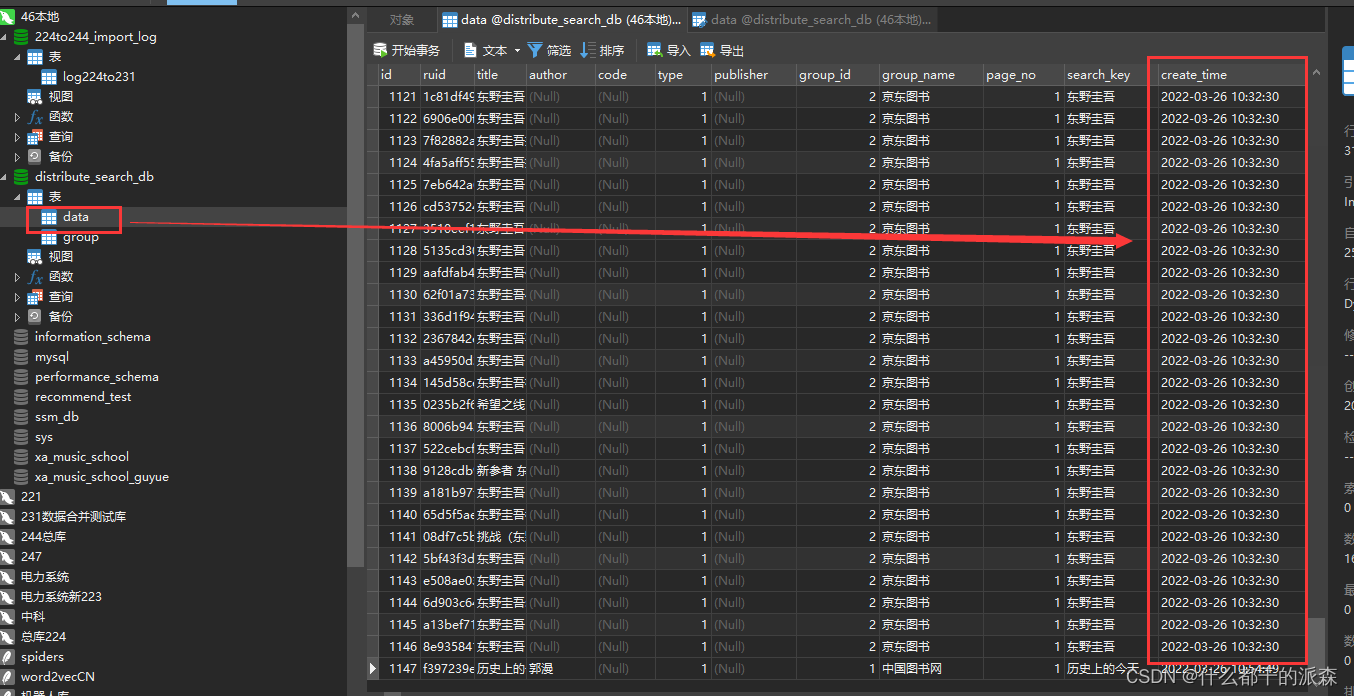1354x696 pixels.
Task: Open the log224to231 table
Action: point(89,76)
